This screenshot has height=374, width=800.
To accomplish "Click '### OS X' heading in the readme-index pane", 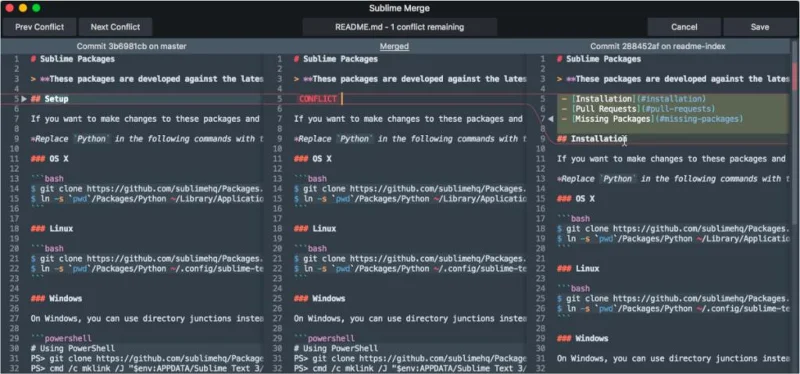I will click(576, 198).
